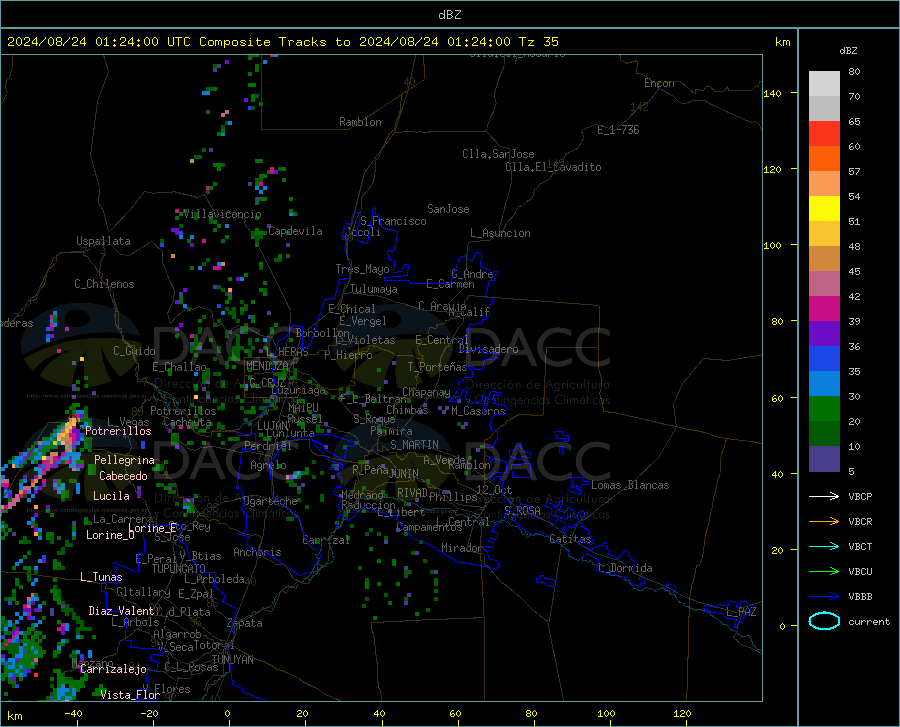
Task: Click the Ramblon label near the top
Action: coord(360,122)
